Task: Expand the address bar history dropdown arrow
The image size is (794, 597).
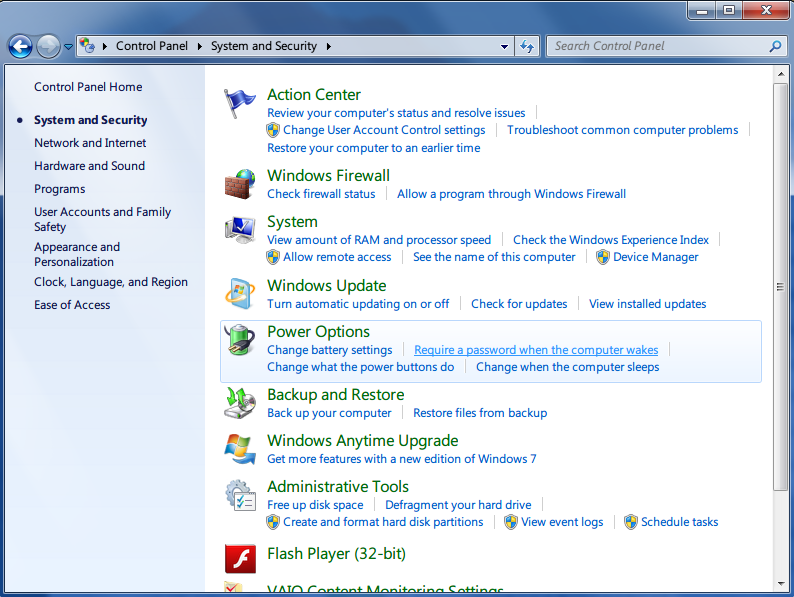Action: (x=505, y=46)
